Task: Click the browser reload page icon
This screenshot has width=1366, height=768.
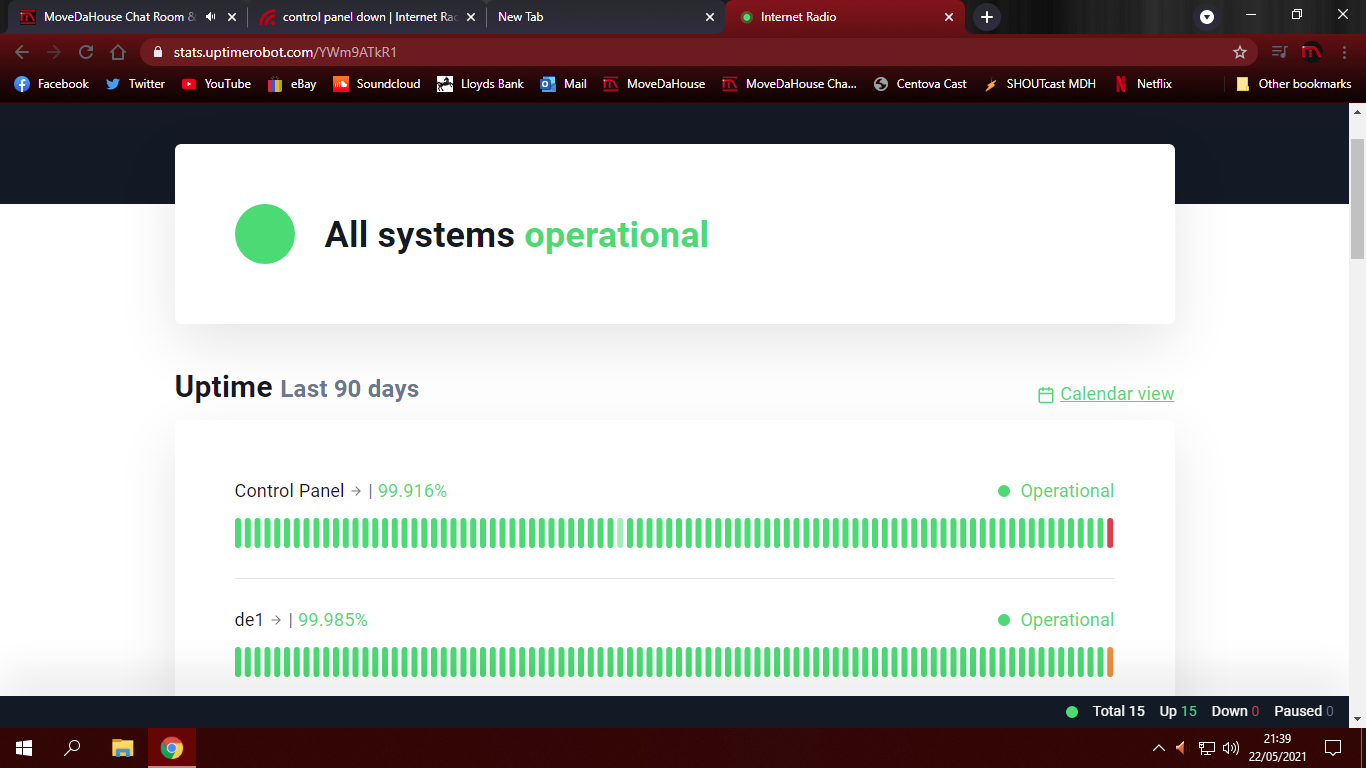Action: (86, 52)
